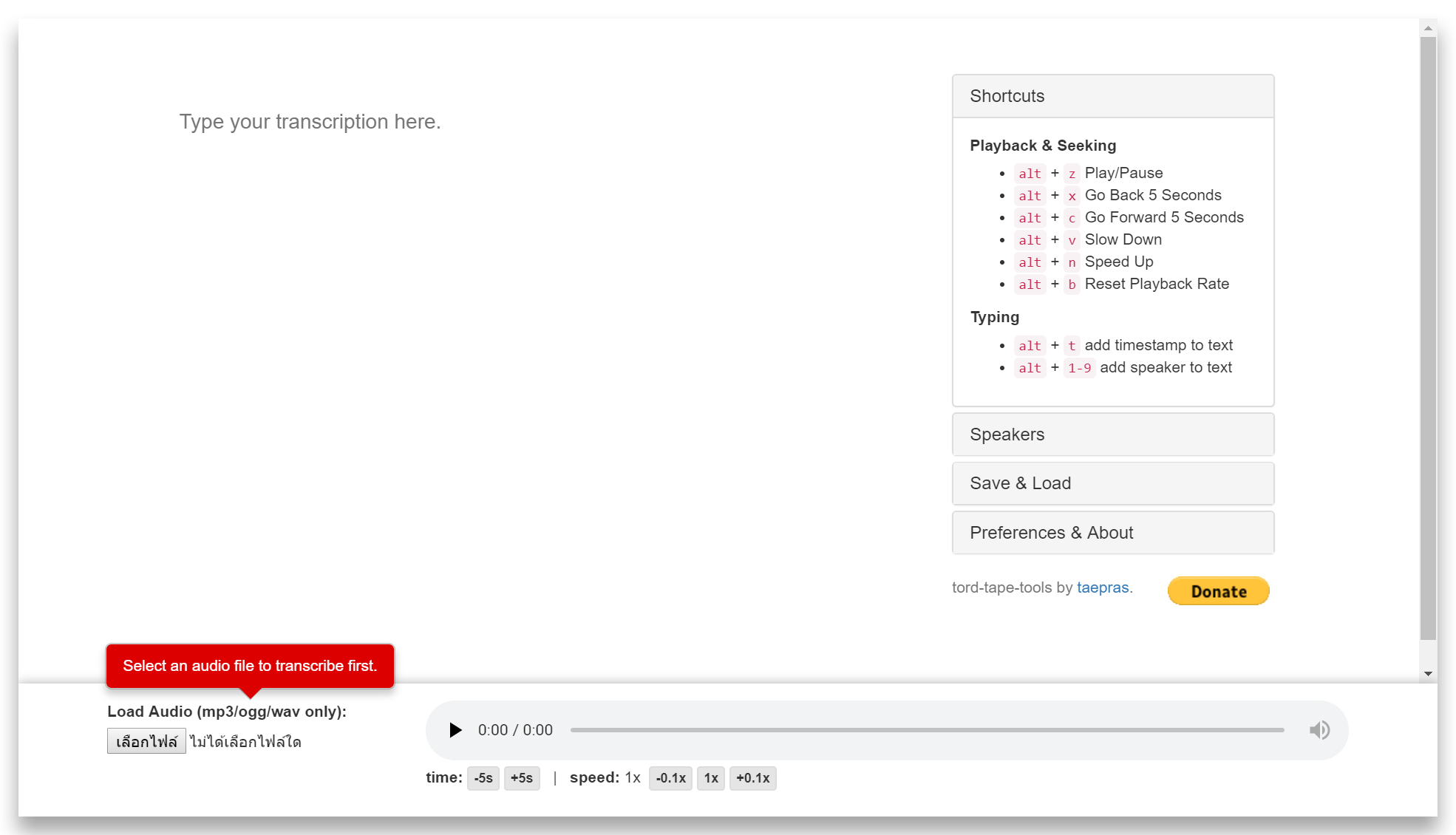Click the 1x speed reset button
The width and height of the screenshot is (1456, 835).
click(x=710, y=778)
